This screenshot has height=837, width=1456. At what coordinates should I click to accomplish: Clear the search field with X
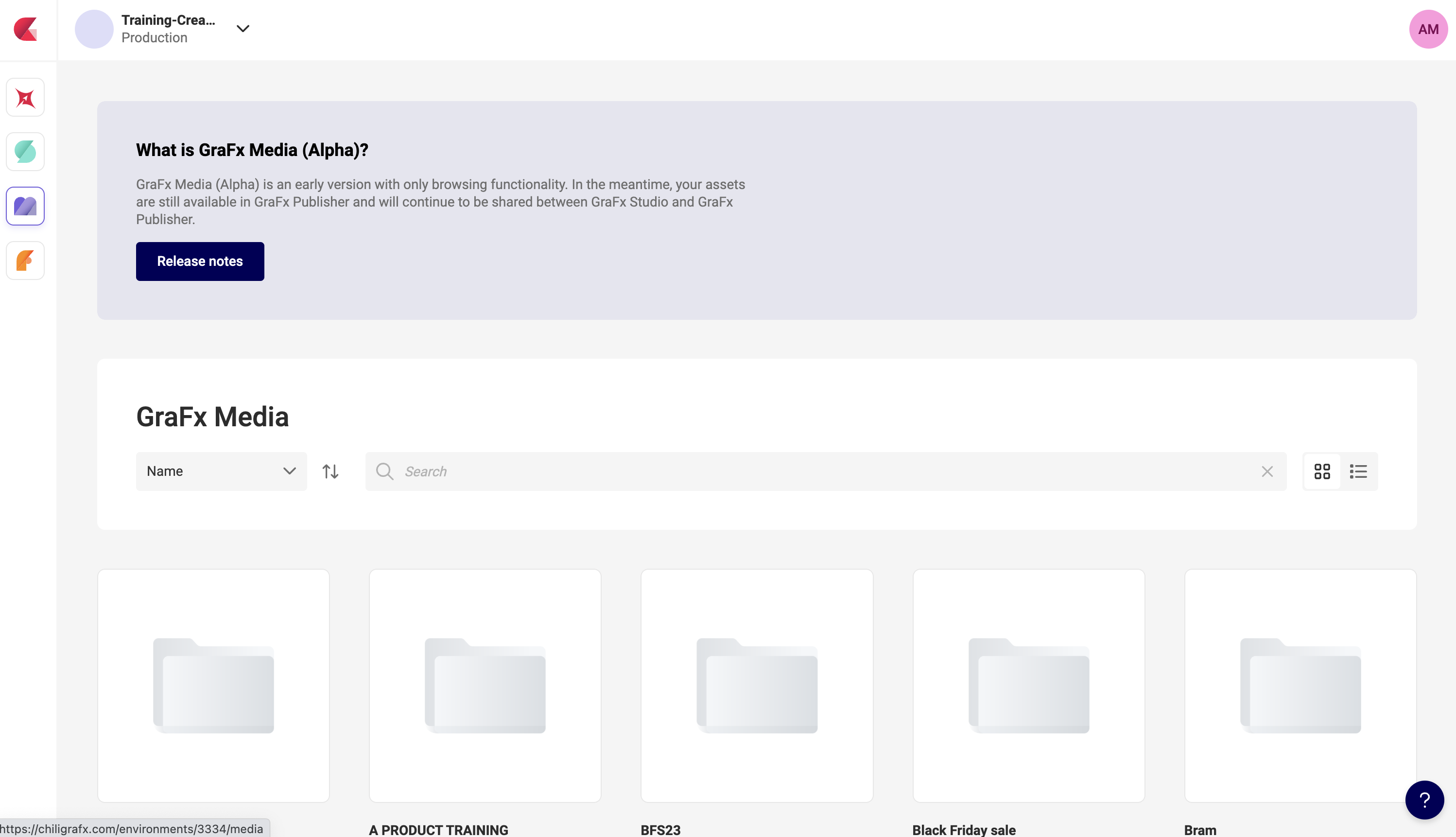pyautogui.click(x=1267, y=471)
